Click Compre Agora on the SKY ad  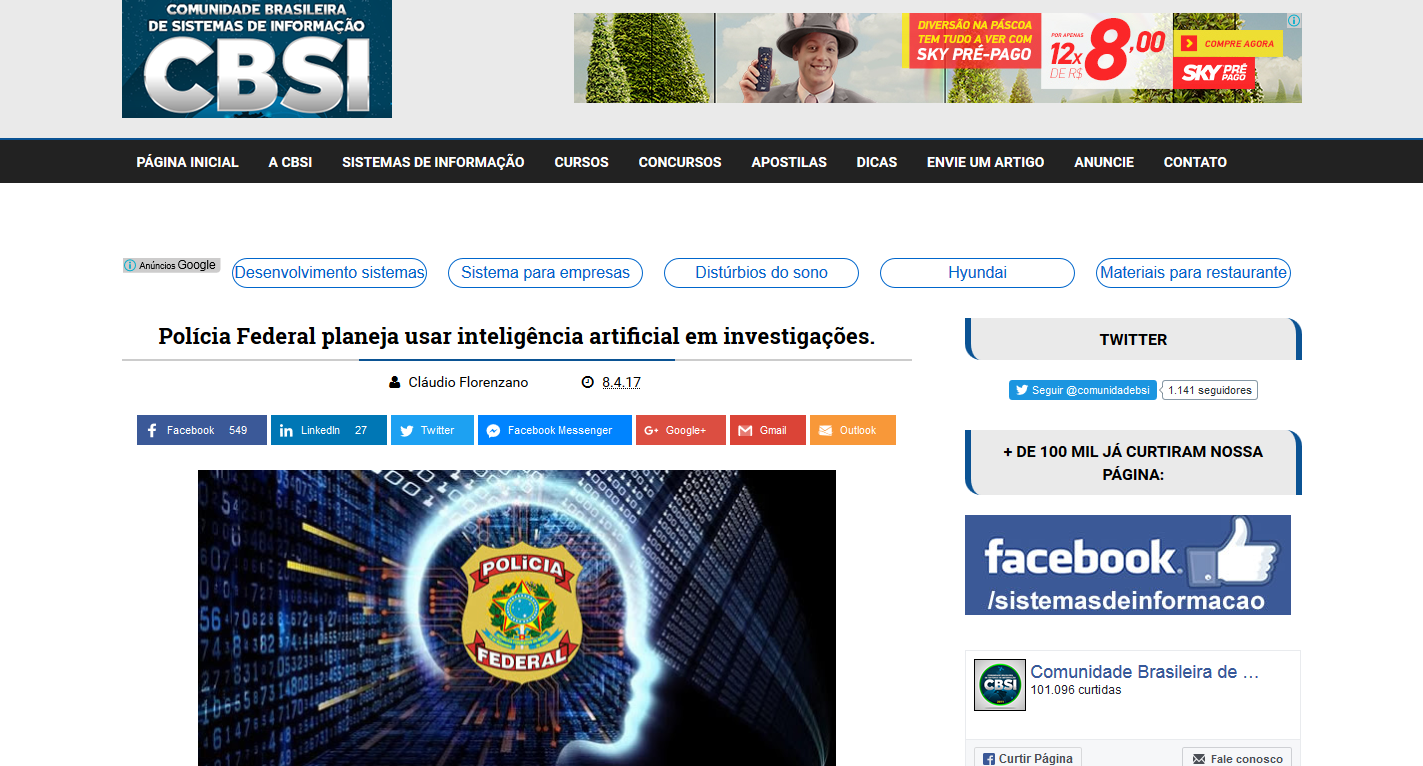point(1229,43)
